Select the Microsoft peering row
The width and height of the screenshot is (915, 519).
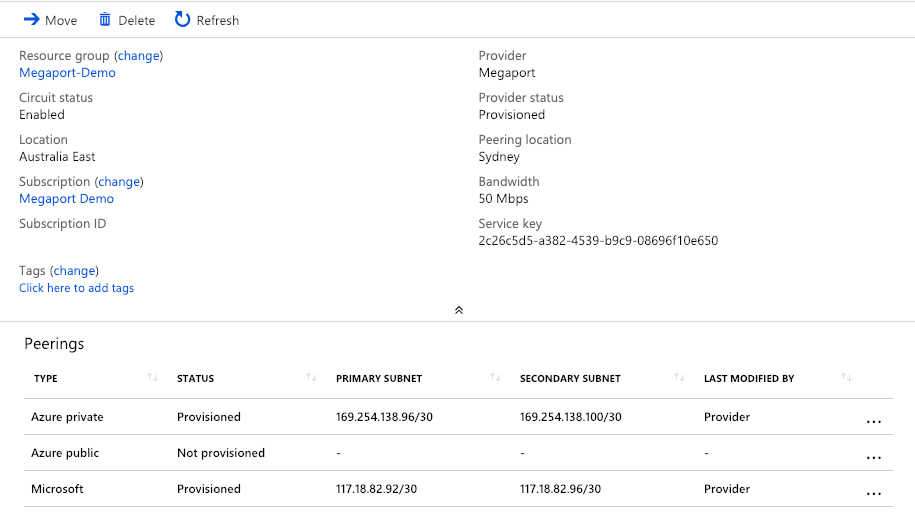tap(57, 489)
